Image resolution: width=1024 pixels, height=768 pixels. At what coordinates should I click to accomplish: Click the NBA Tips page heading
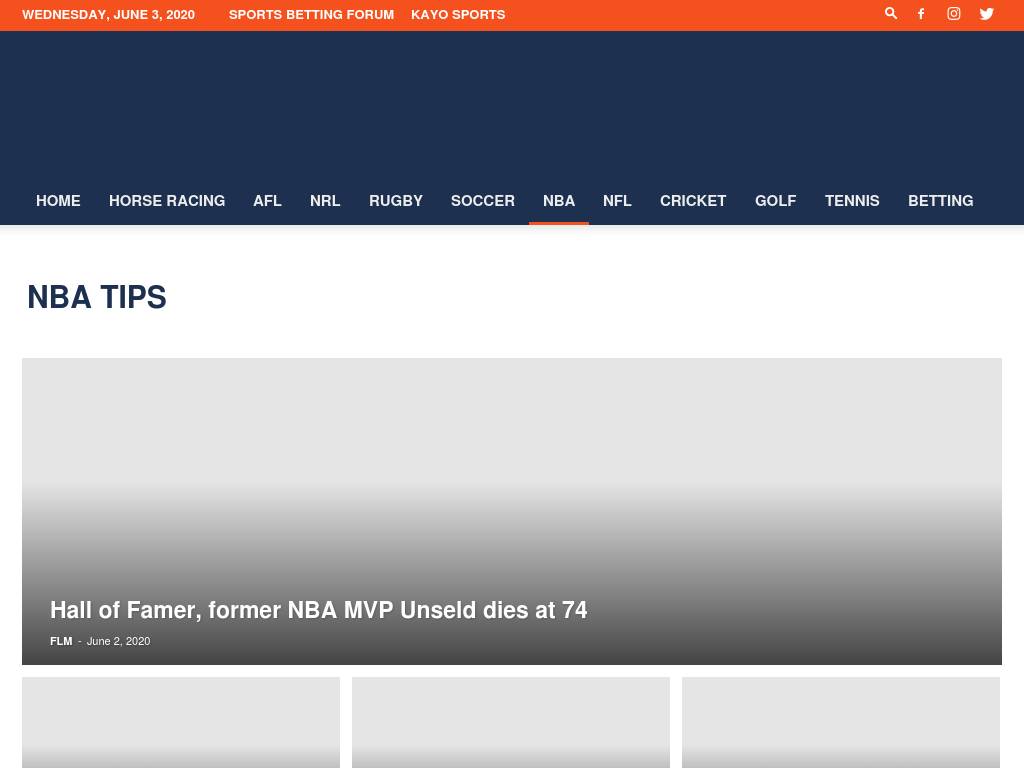[x=97, y=297]
